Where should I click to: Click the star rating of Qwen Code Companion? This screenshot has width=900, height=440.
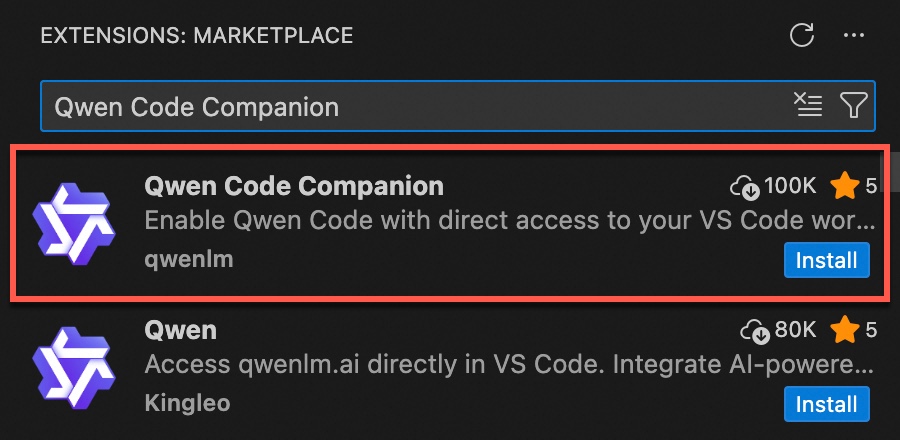[x=845, y=186]
